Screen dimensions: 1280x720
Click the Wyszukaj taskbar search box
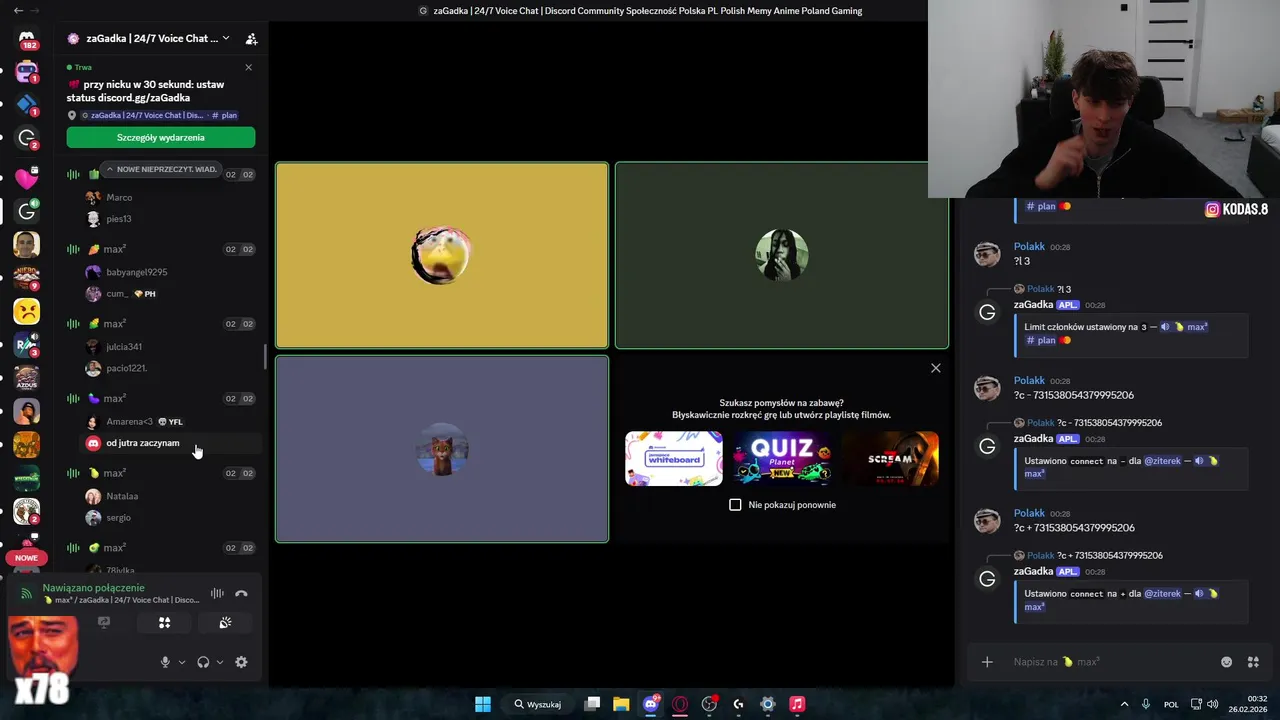pos(539,704)
